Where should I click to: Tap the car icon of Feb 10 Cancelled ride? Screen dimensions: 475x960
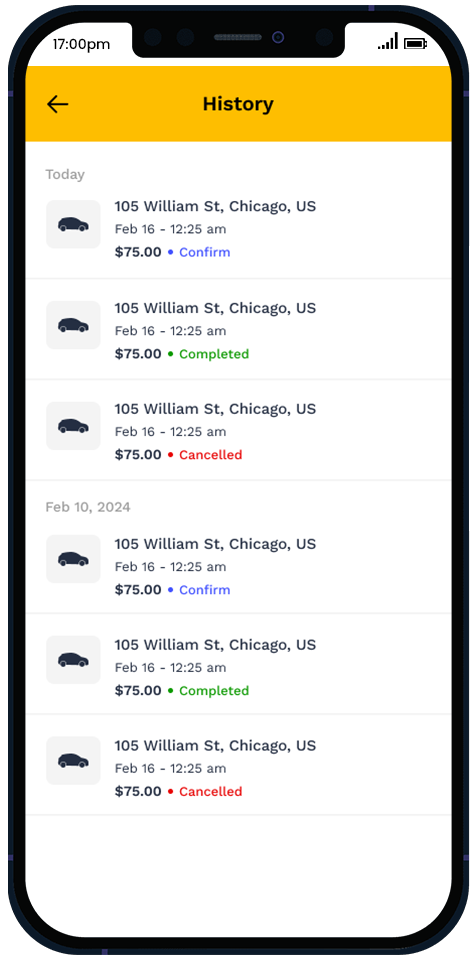pos(73,760)
